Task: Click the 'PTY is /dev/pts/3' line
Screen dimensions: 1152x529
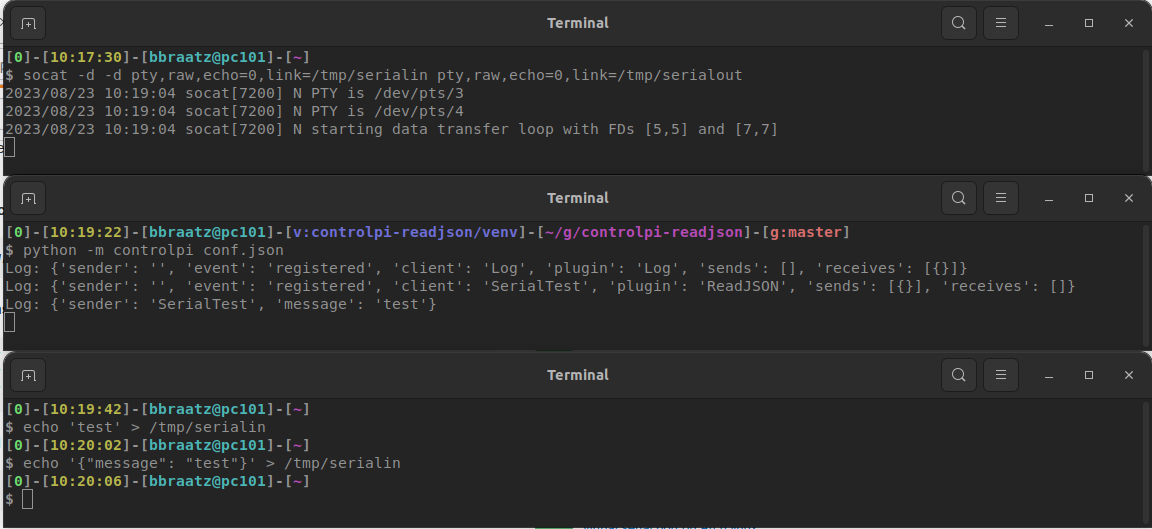Action: pyautogui.click(x=234, y=94)
